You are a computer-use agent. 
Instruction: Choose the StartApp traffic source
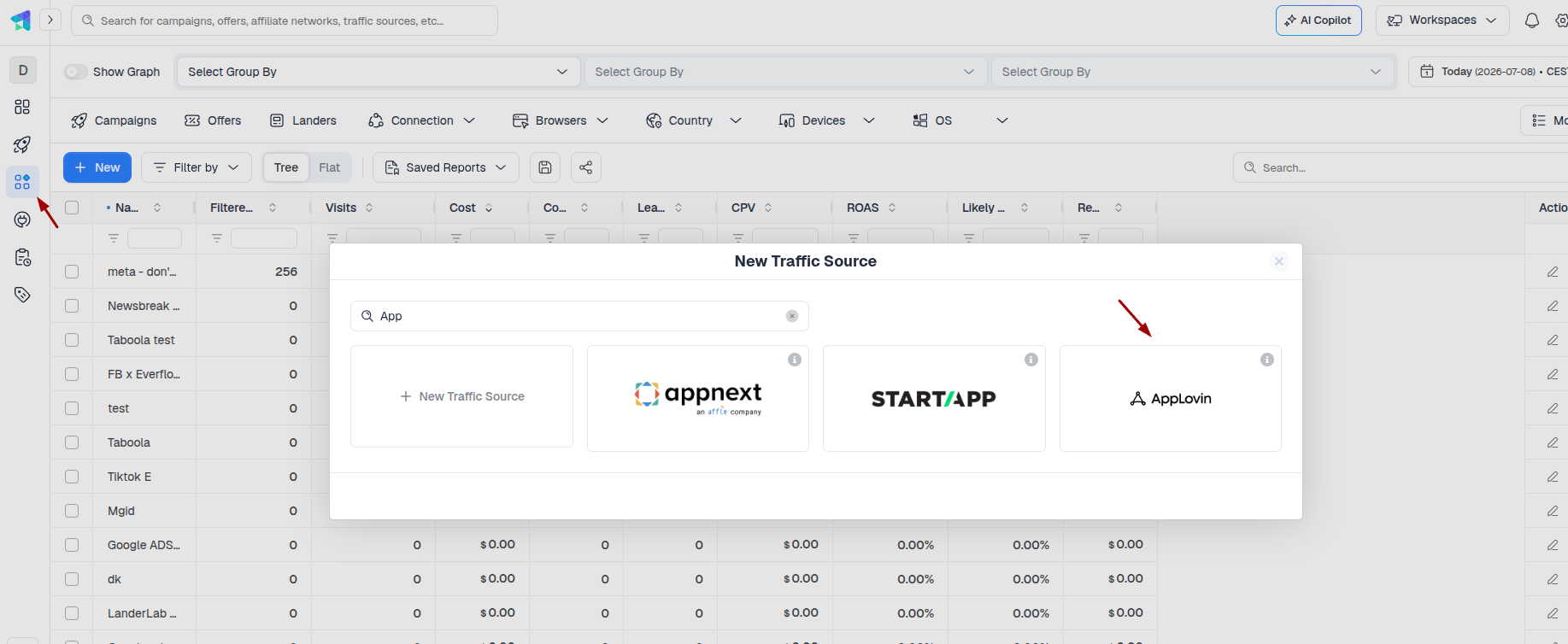[x=934, y=398]
